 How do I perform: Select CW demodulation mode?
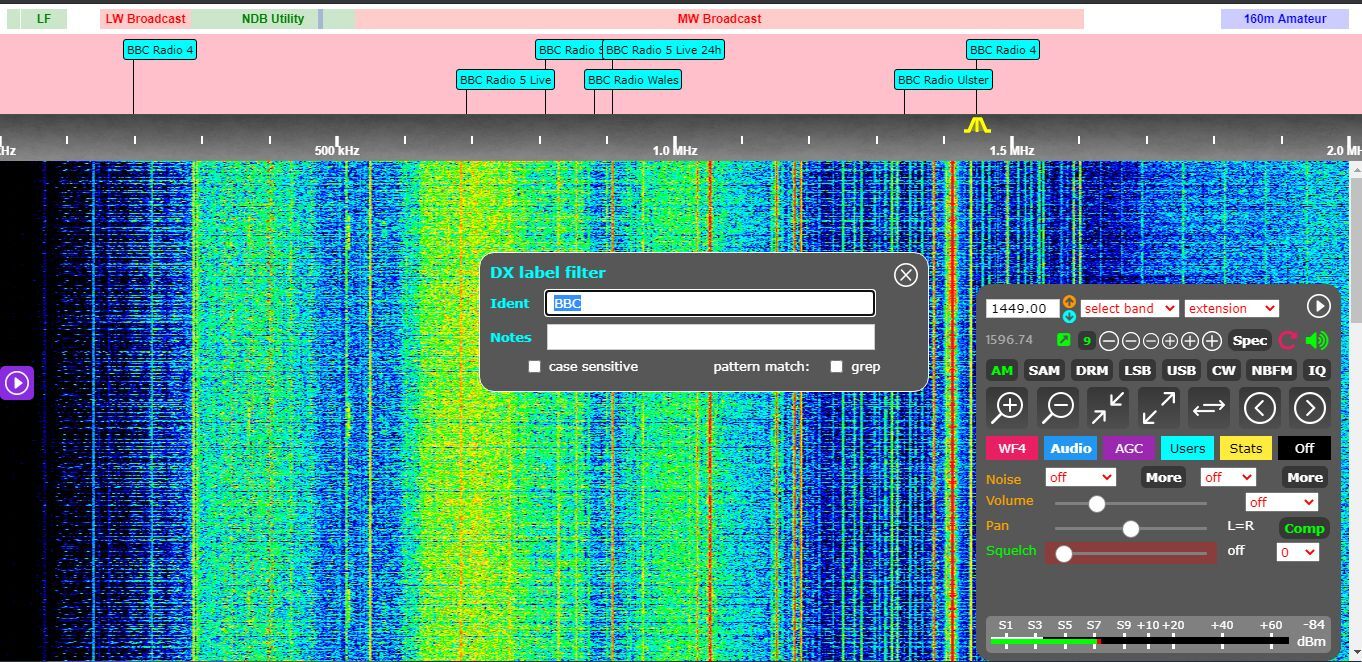(x=1224, y=370)
